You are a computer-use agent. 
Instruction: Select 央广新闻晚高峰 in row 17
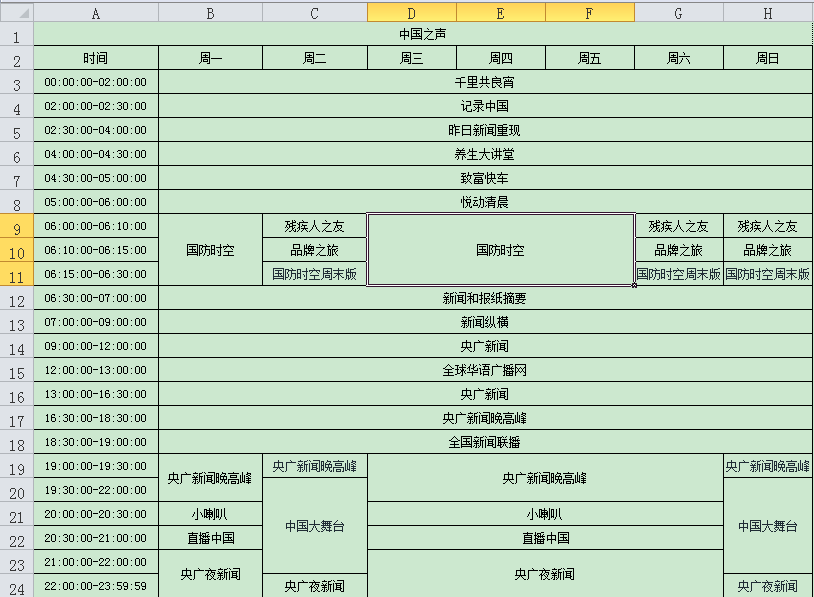(485, 418)
